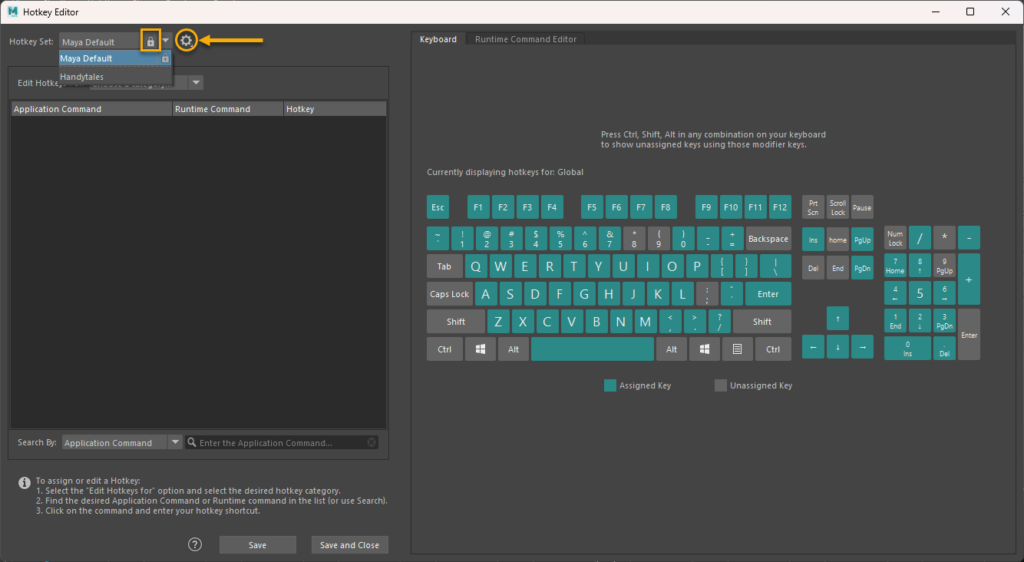Click the End key in navigation cluster
The width and height of the screenshot is (1024, 562).
click(x=838, y=268)
